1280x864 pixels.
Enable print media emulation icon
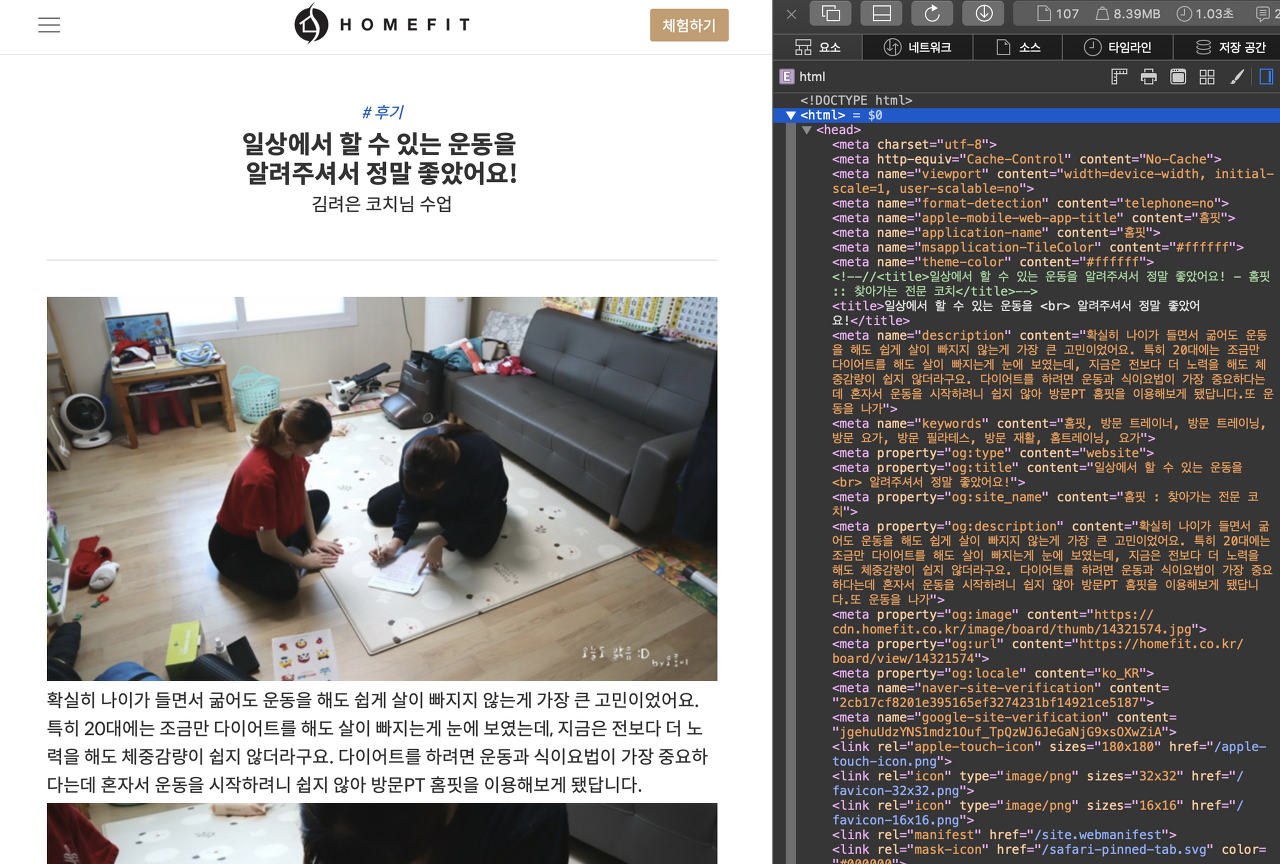coord(1148,76)
